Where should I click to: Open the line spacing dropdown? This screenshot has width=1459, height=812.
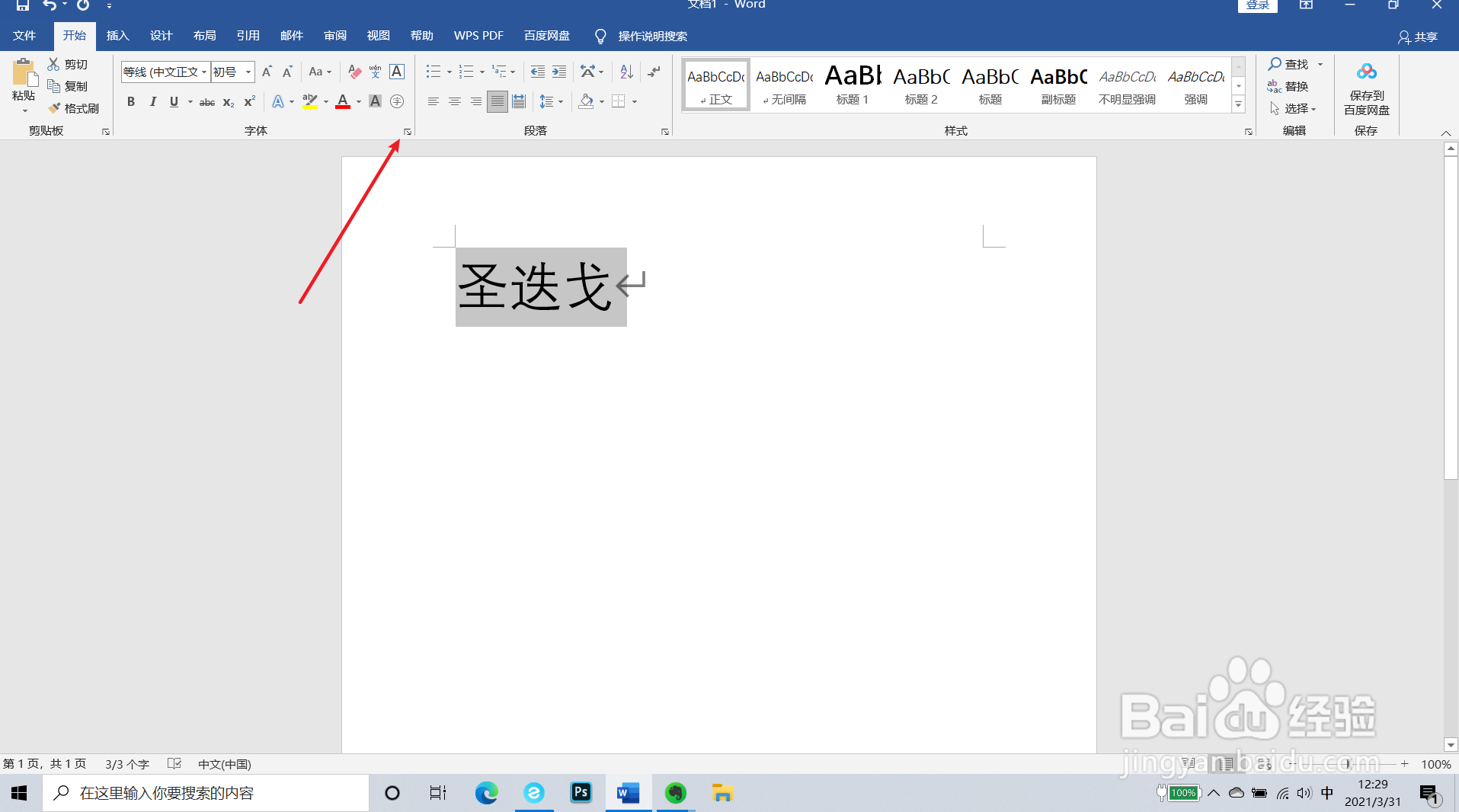pyautogui.click(x=551, y=101)
